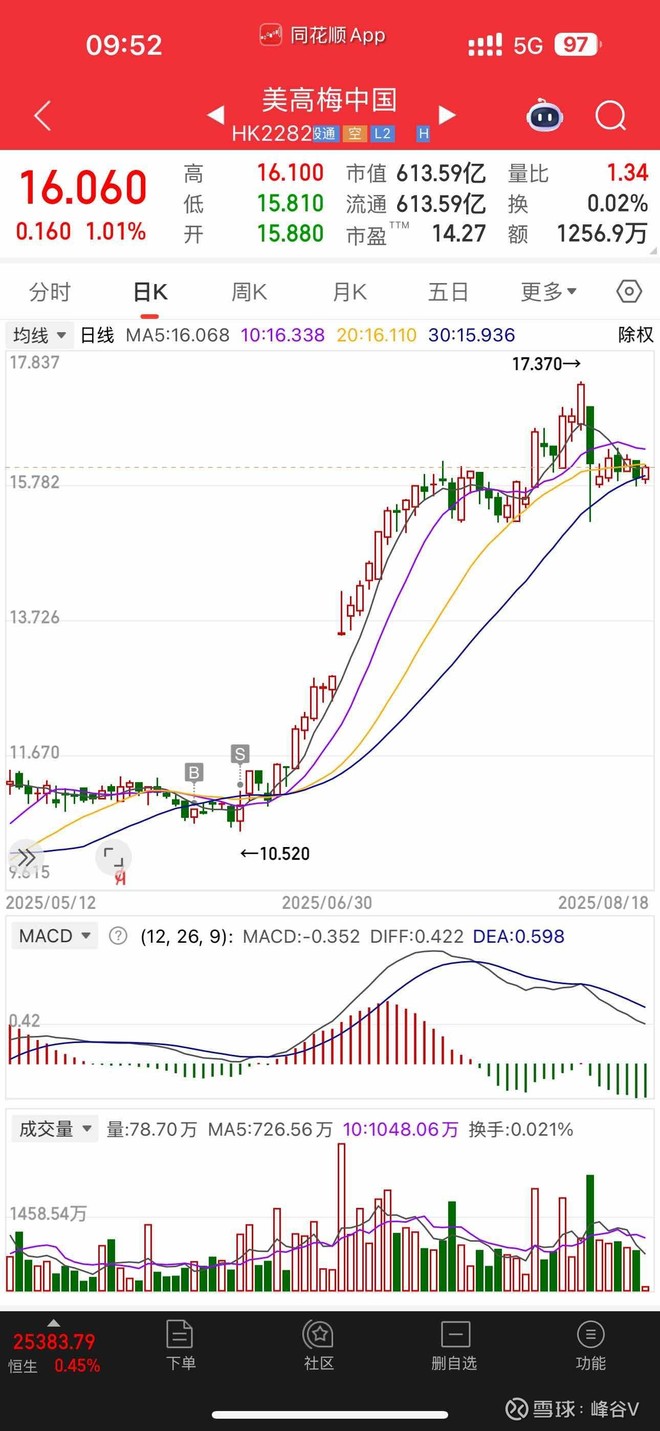Open the 更多 dropdown

point(549,292)
